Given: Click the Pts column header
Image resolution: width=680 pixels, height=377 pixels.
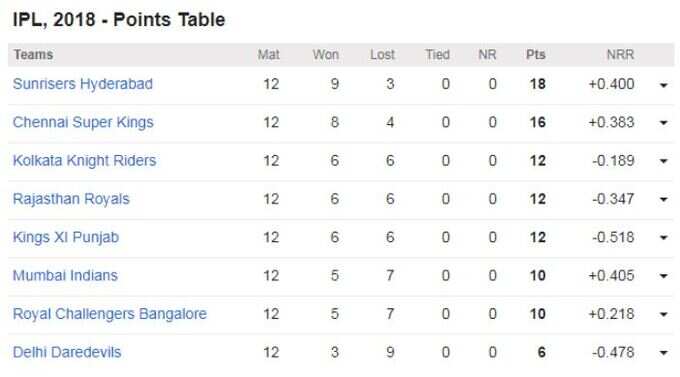Looking at the screenshot, I should point(536,55).
